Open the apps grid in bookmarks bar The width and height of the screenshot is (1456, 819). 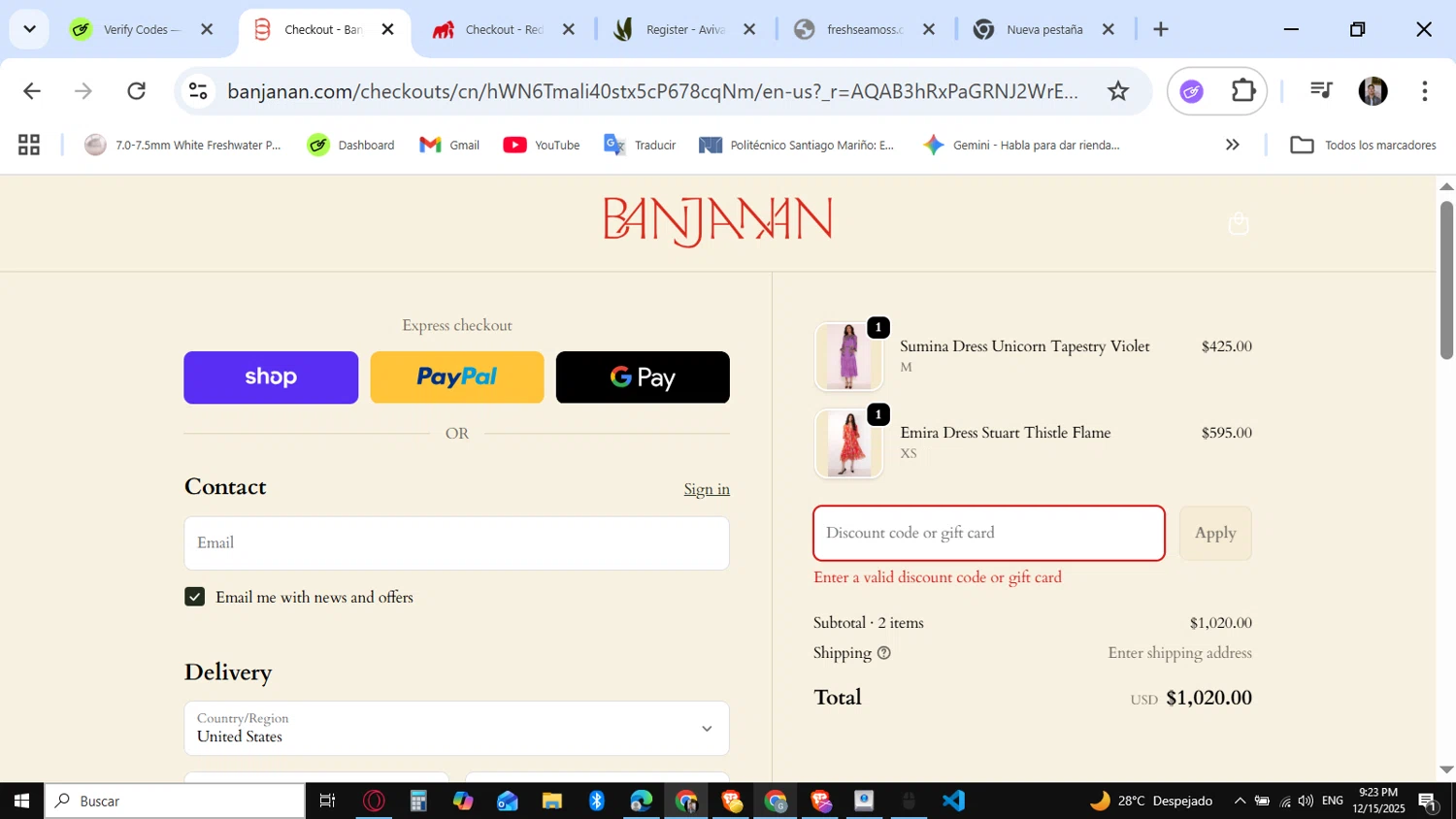[29, 145]
